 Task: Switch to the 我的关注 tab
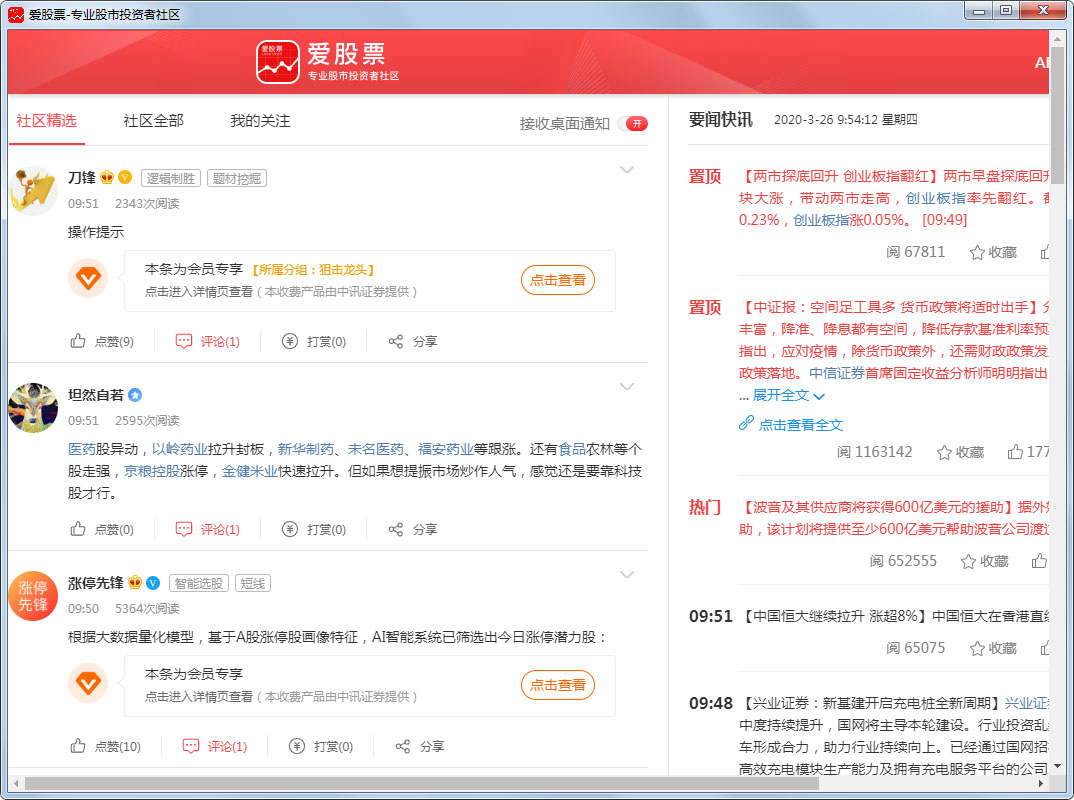(x=260, y=121)
